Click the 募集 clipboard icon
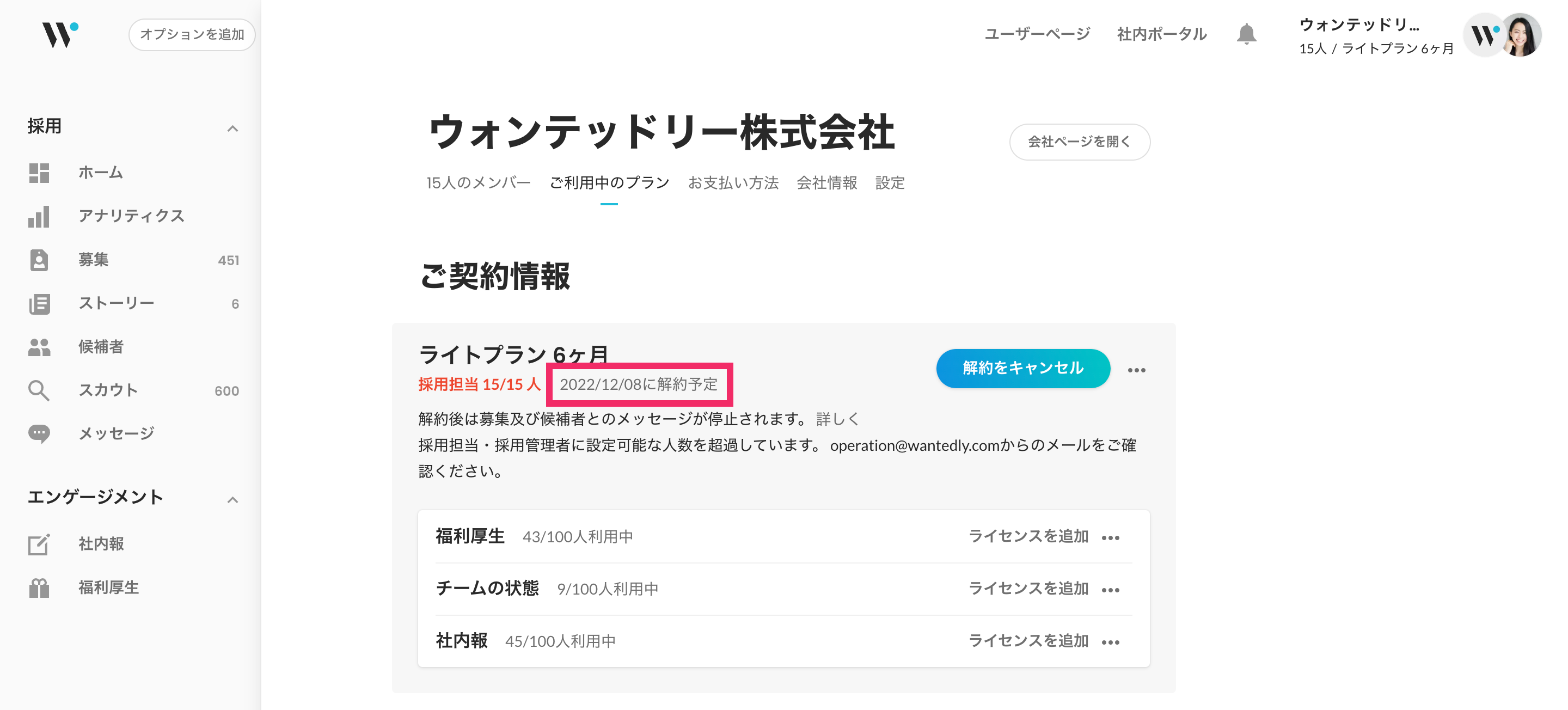This screenshot has width=1568, height=710. tap(39, 260)
